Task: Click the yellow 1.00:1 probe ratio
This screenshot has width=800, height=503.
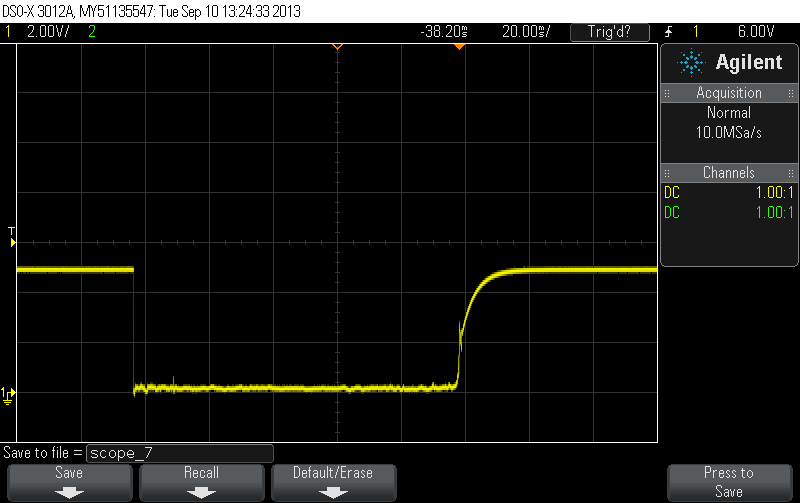Action: 774,193
